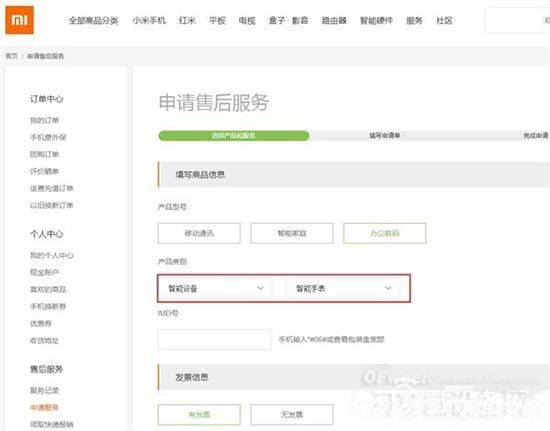
Task: Open 话费充值订单 in the sidebar
Action: pyautogui.click(x=52, y=188)
